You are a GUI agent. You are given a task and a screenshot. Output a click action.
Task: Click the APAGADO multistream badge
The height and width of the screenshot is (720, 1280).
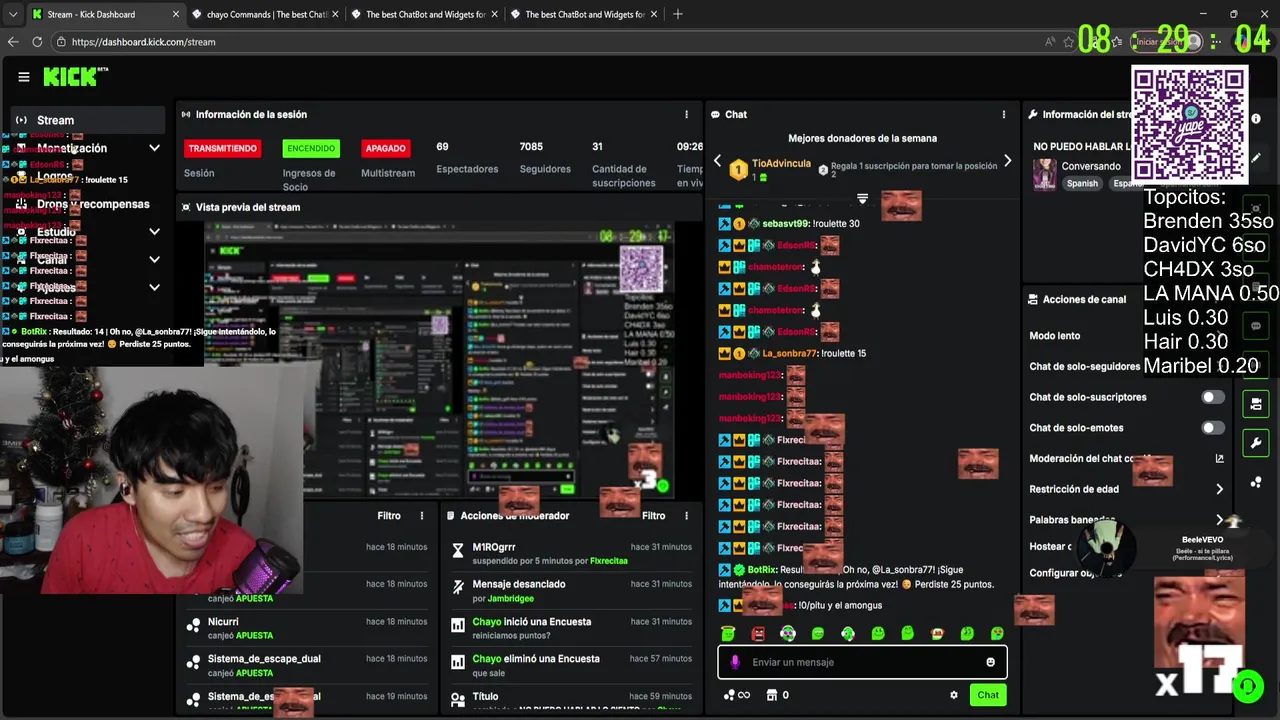385,148
